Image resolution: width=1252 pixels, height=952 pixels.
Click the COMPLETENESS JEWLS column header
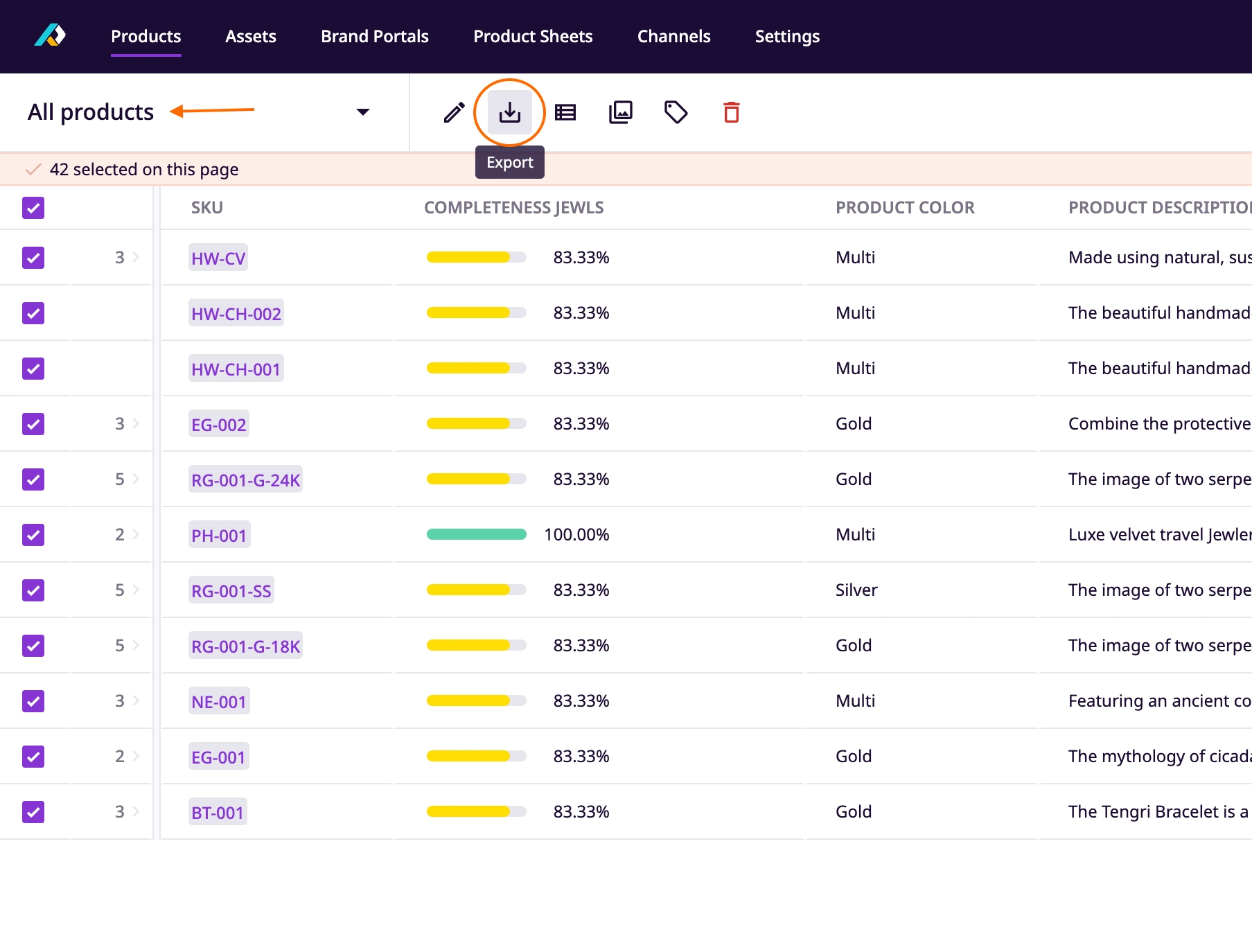[x=514, y=208]
